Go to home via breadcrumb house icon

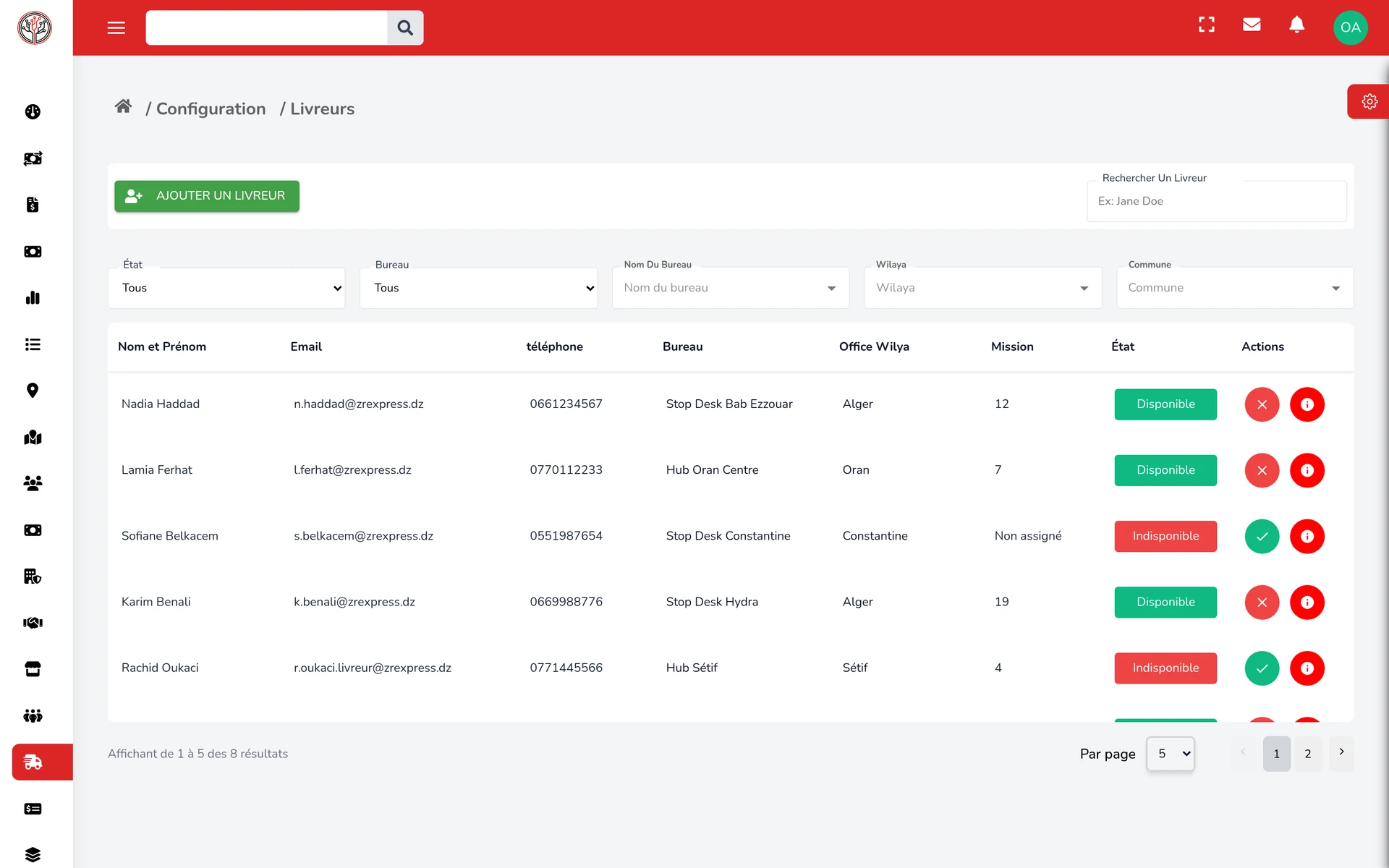123,107
